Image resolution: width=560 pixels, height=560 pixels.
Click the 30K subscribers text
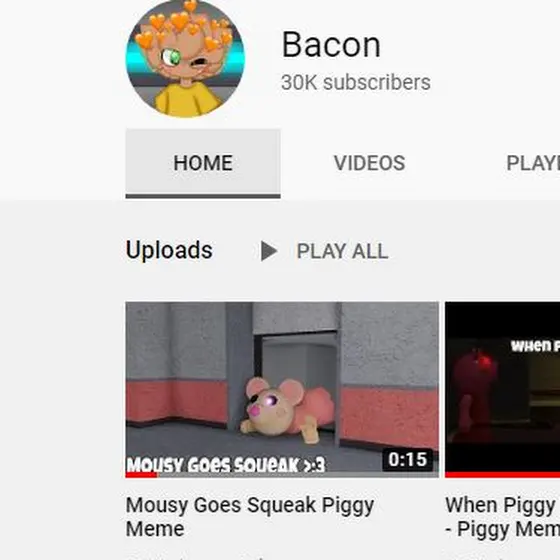(356, 82)
